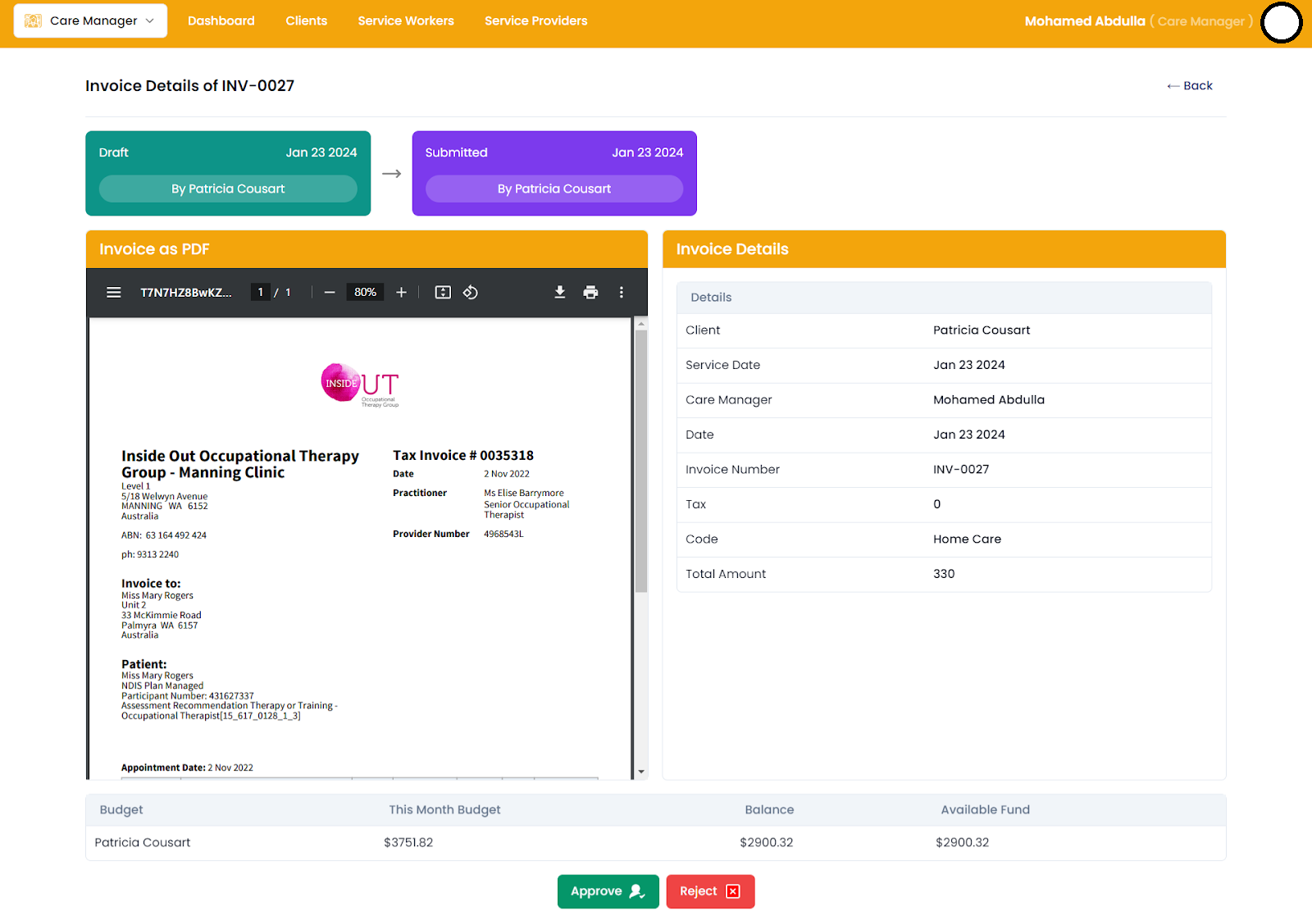Rotate the PDF counterclockwise
The image size is (1312, 924).
pyautogui.click(x=471, y=293)
